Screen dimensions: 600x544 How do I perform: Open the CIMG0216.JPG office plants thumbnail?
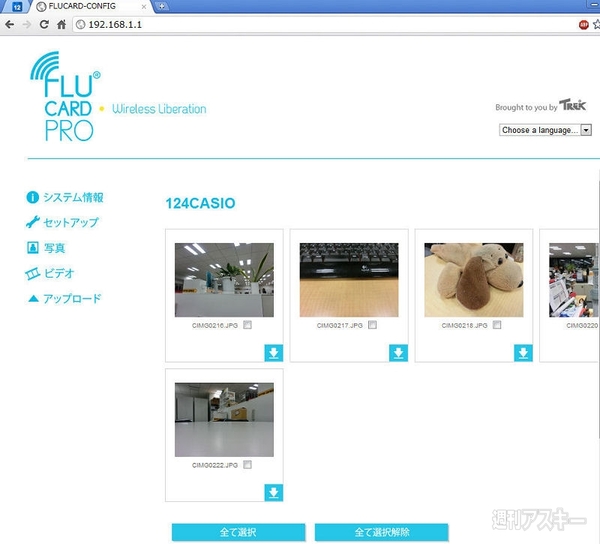click(224, 280)
